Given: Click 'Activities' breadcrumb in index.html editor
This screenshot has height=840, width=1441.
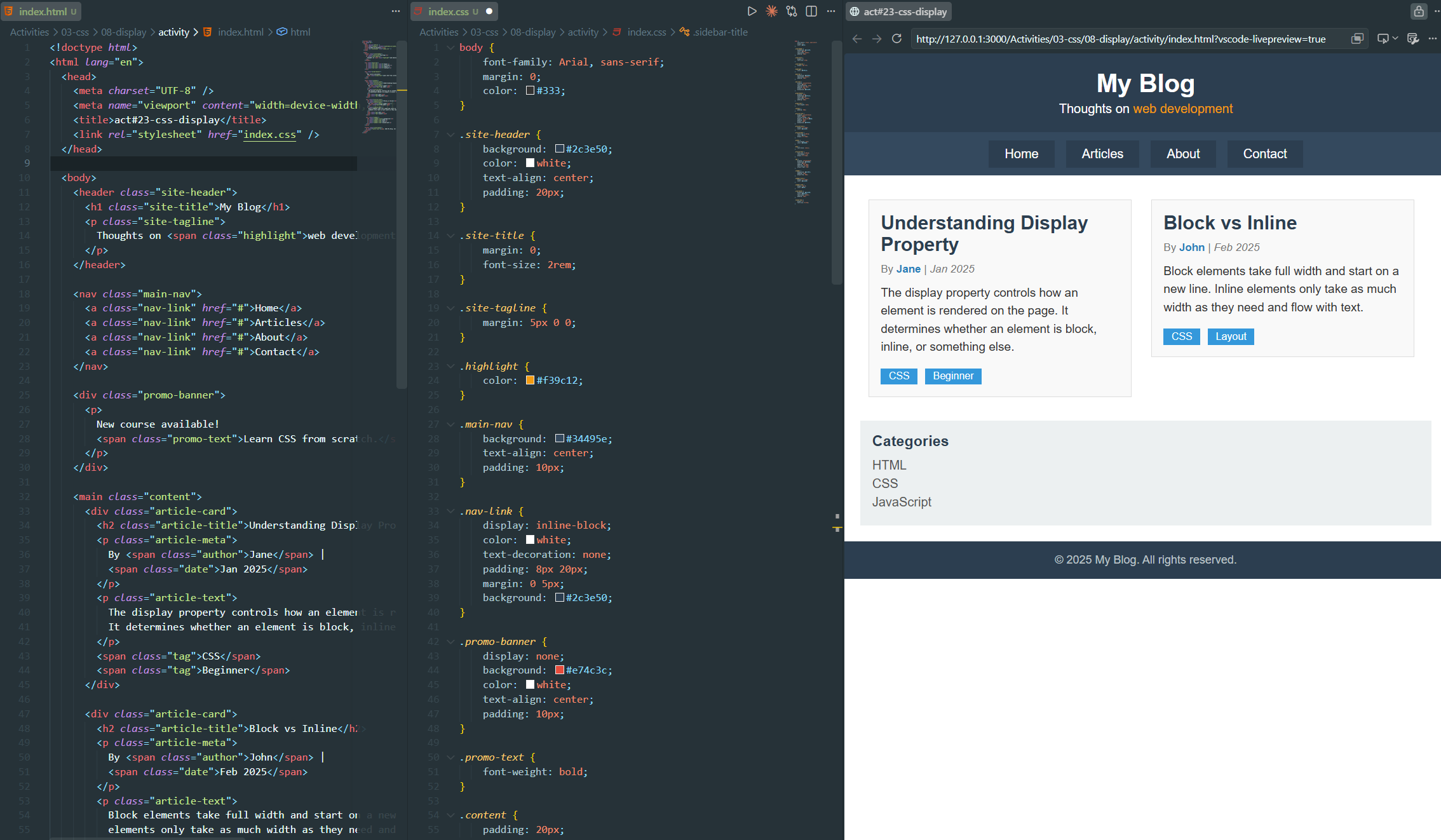Looking at the screenshot, I should [29, 32].
